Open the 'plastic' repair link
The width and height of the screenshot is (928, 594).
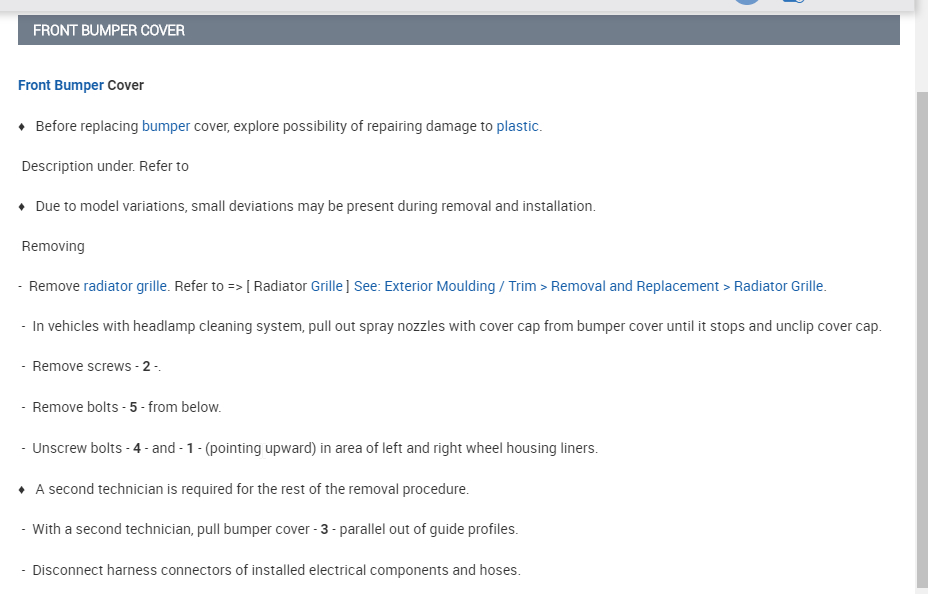(517, 126)
